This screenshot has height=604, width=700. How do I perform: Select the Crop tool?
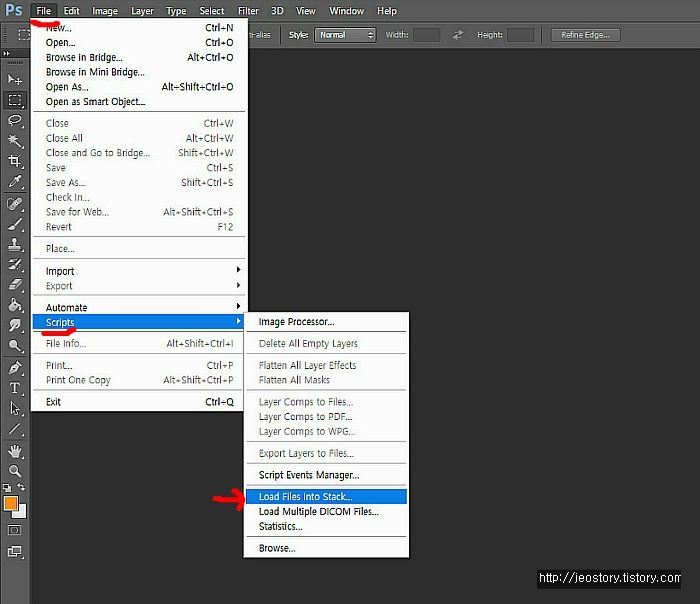[x=15, y=161]
